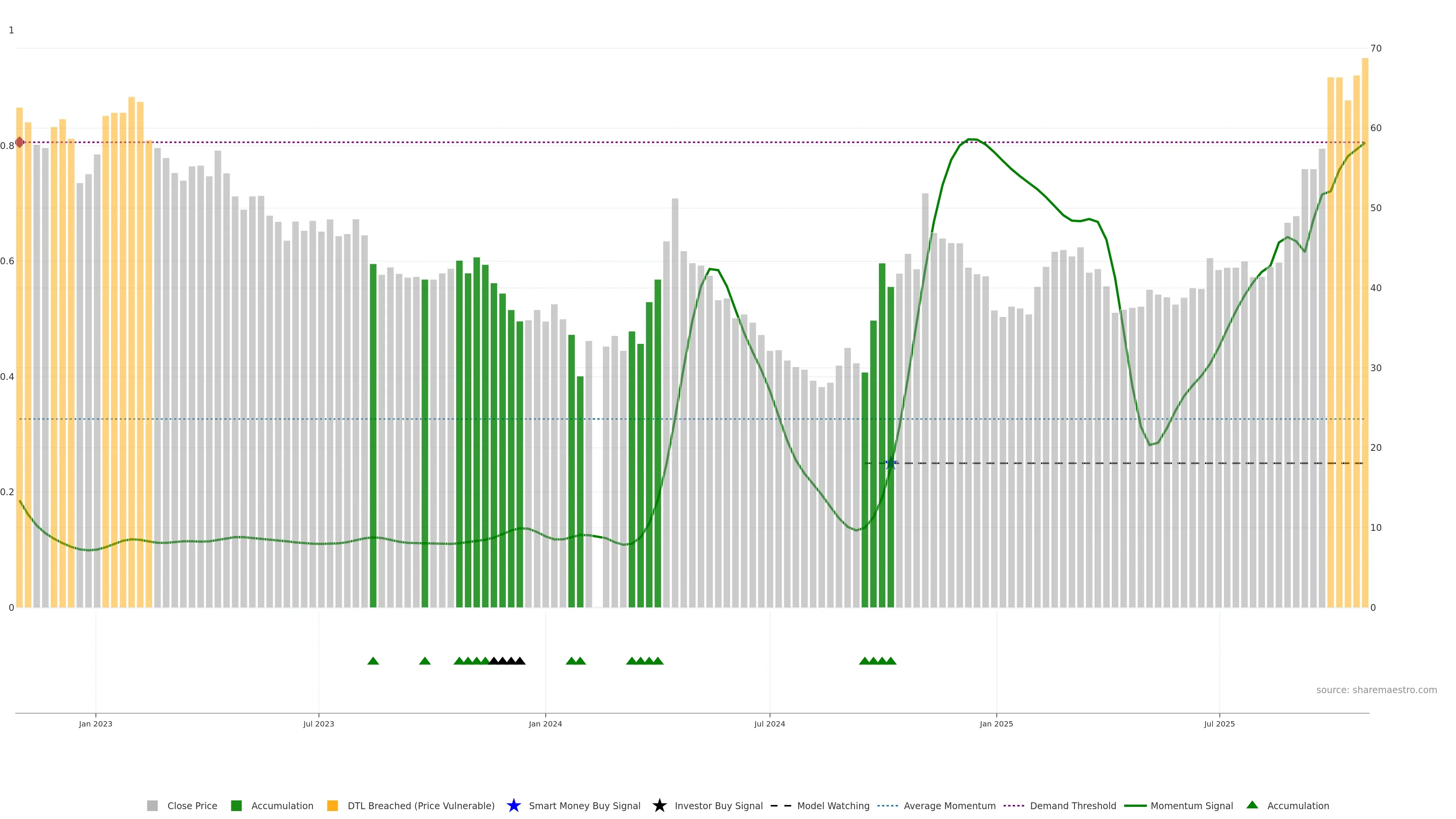Click the black Investor Buy Signal star legend icon
Viewport: 1456px width, 819px height.
point(659,805)
